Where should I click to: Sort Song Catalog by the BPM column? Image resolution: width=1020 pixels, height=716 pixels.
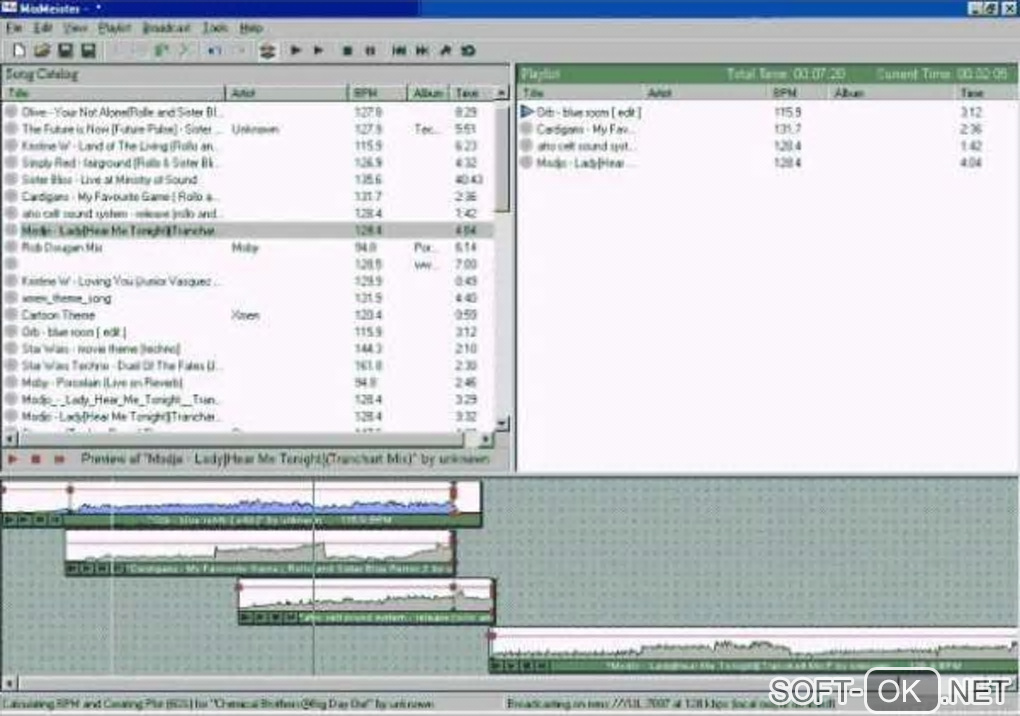click(x=378, y=93)
